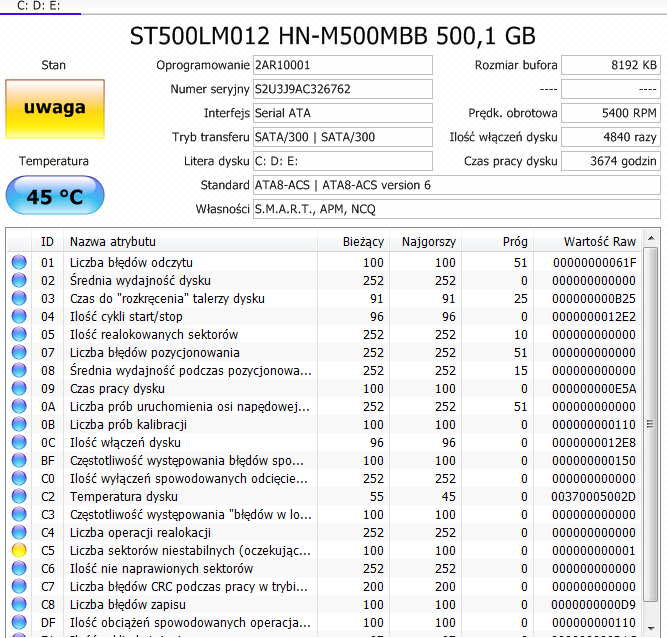Select 'Liczba operacji realokacji' attribute name

tap(140, 533)
